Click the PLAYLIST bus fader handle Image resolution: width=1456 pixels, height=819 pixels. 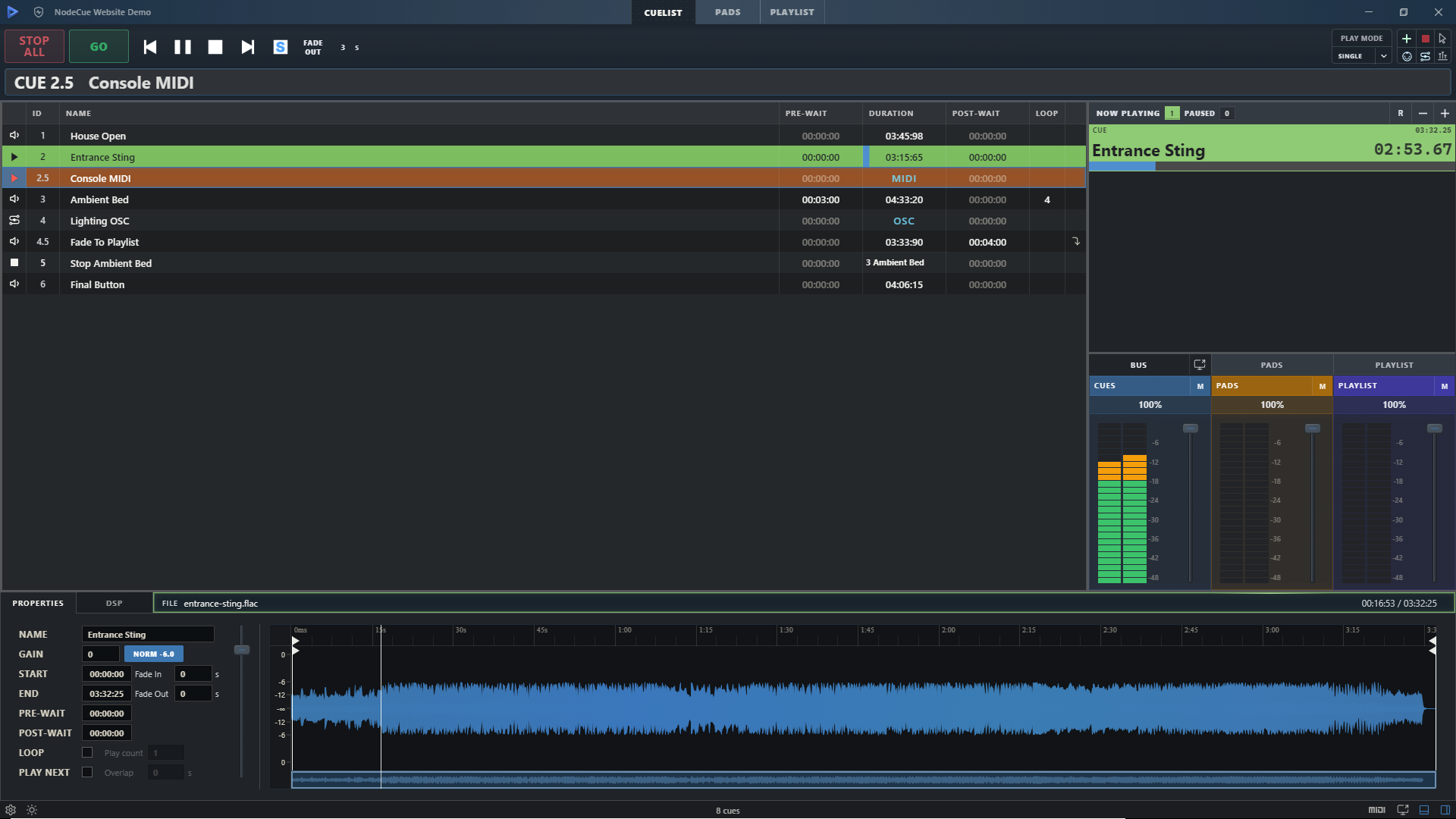point(1435,428)
